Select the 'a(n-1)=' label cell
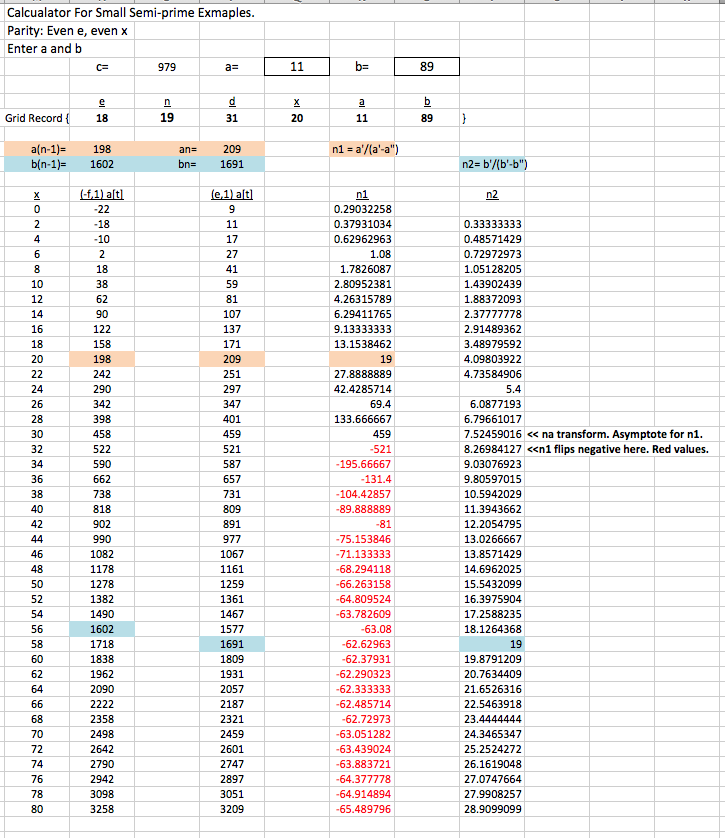725x838 pixels. [37, 149]
